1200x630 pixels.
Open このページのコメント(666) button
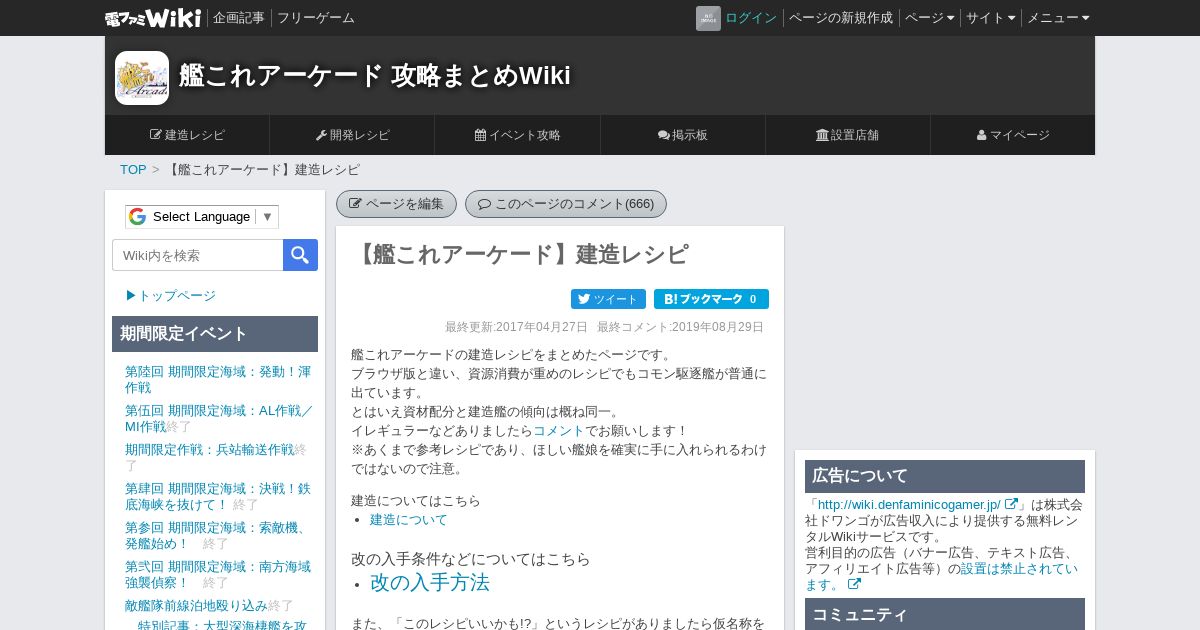tap(566, 204)
